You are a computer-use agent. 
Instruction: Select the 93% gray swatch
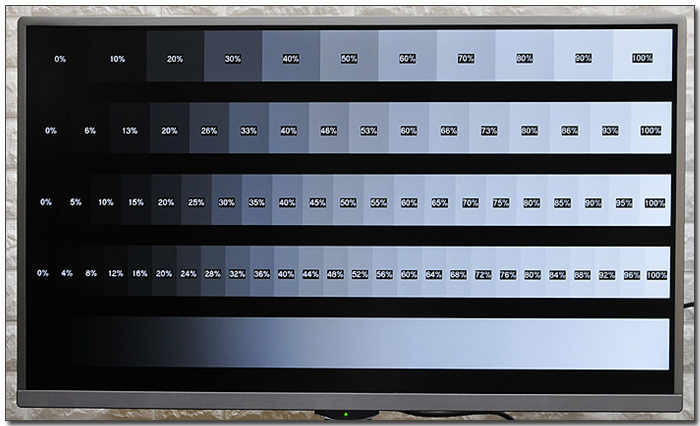(610, 130)
